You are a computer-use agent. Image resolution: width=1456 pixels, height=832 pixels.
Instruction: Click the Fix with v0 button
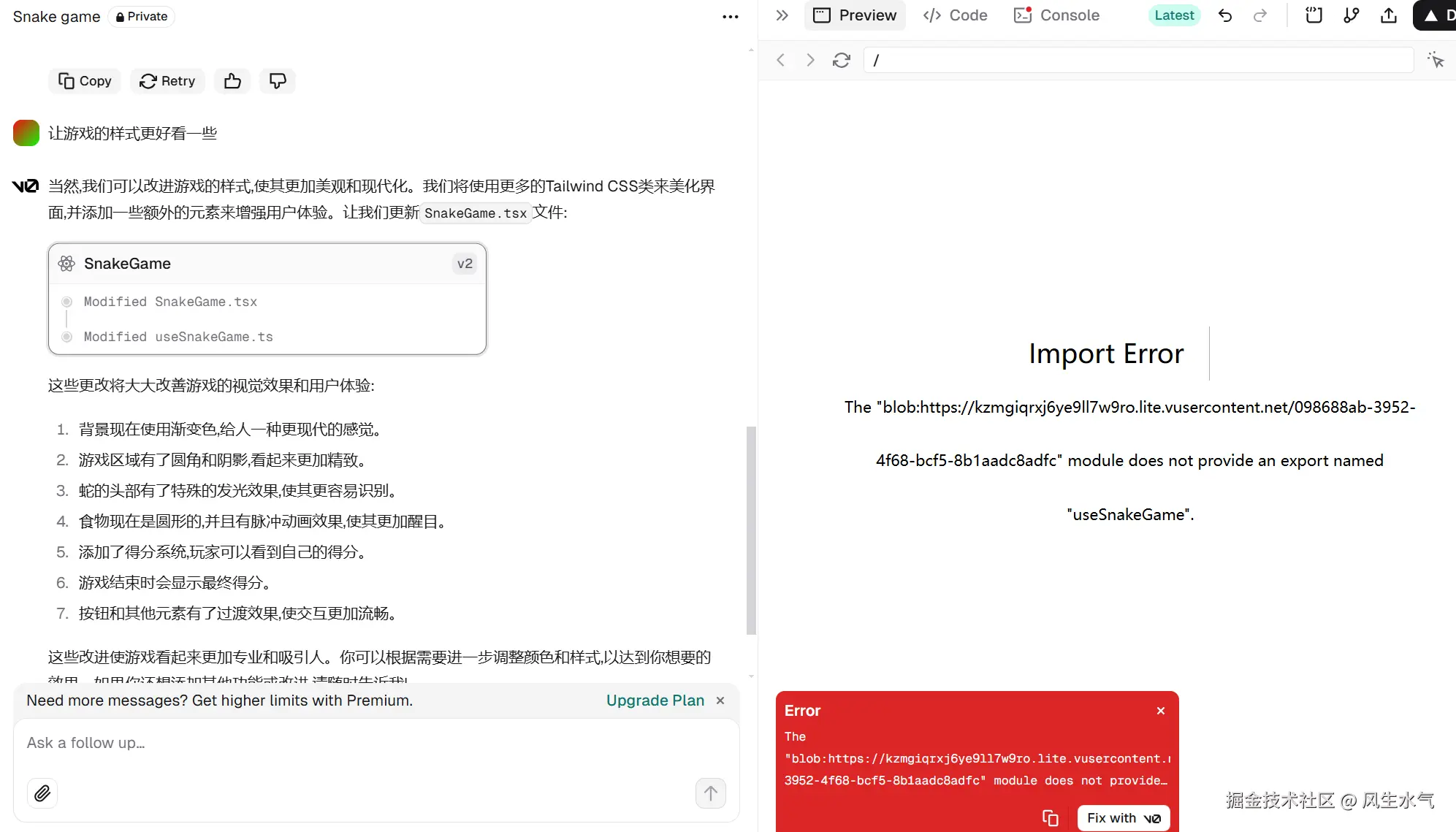coord(1124,818)
